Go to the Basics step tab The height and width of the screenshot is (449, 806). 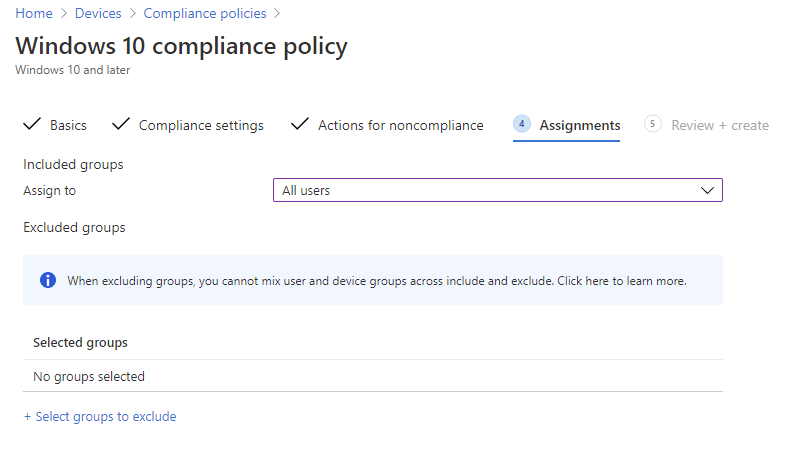coord(68,125)
